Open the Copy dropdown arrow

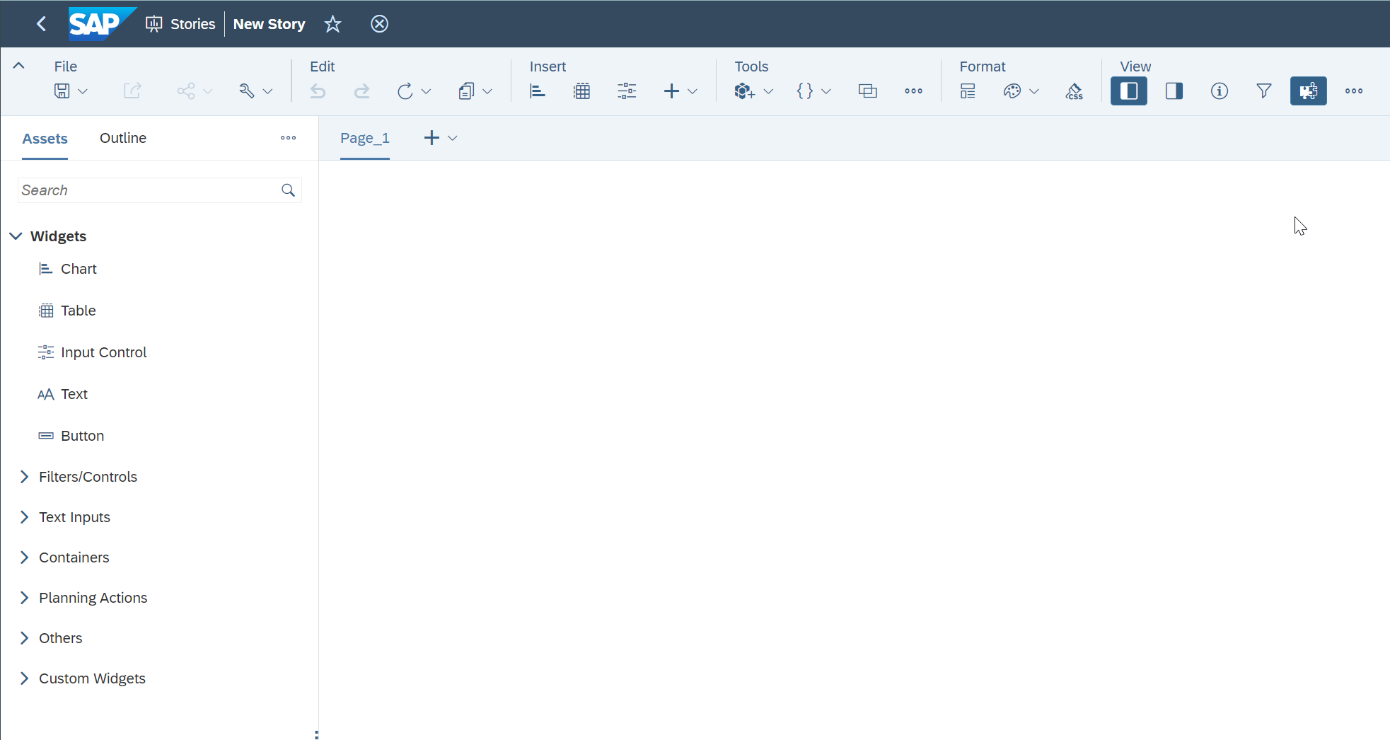487,91
